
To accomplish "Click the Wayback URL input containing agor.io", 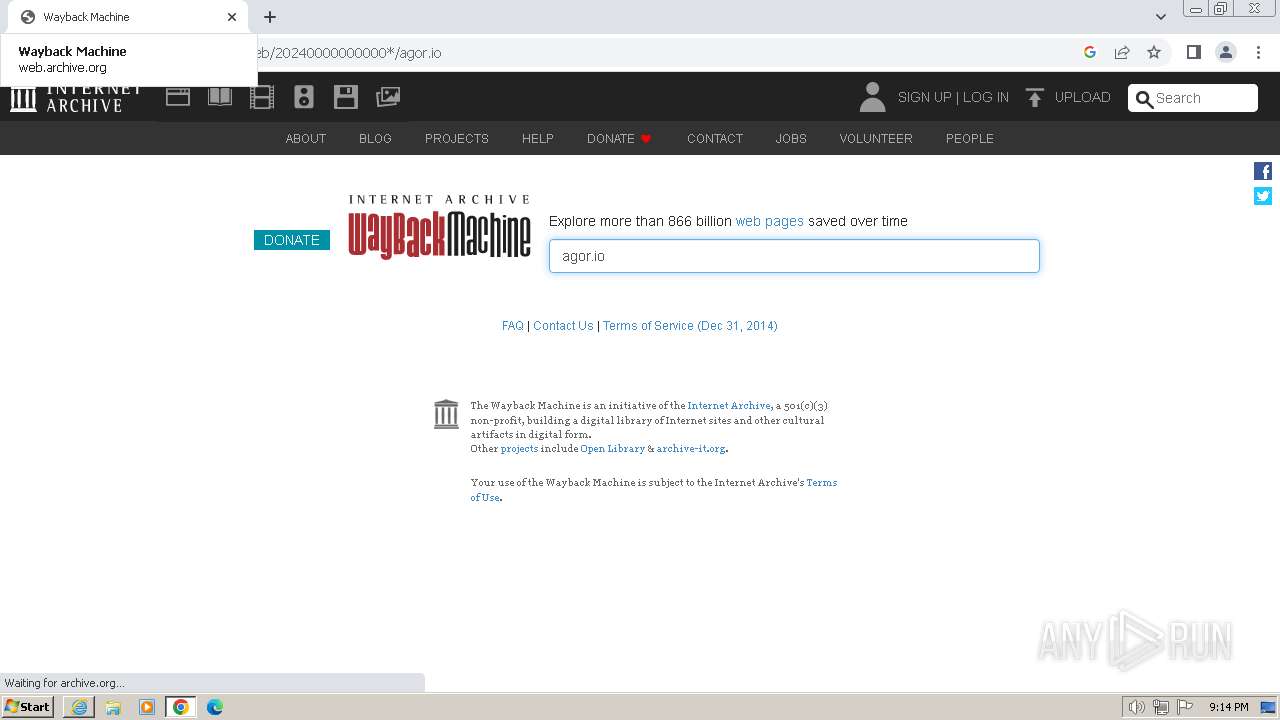I will point(794,256).
